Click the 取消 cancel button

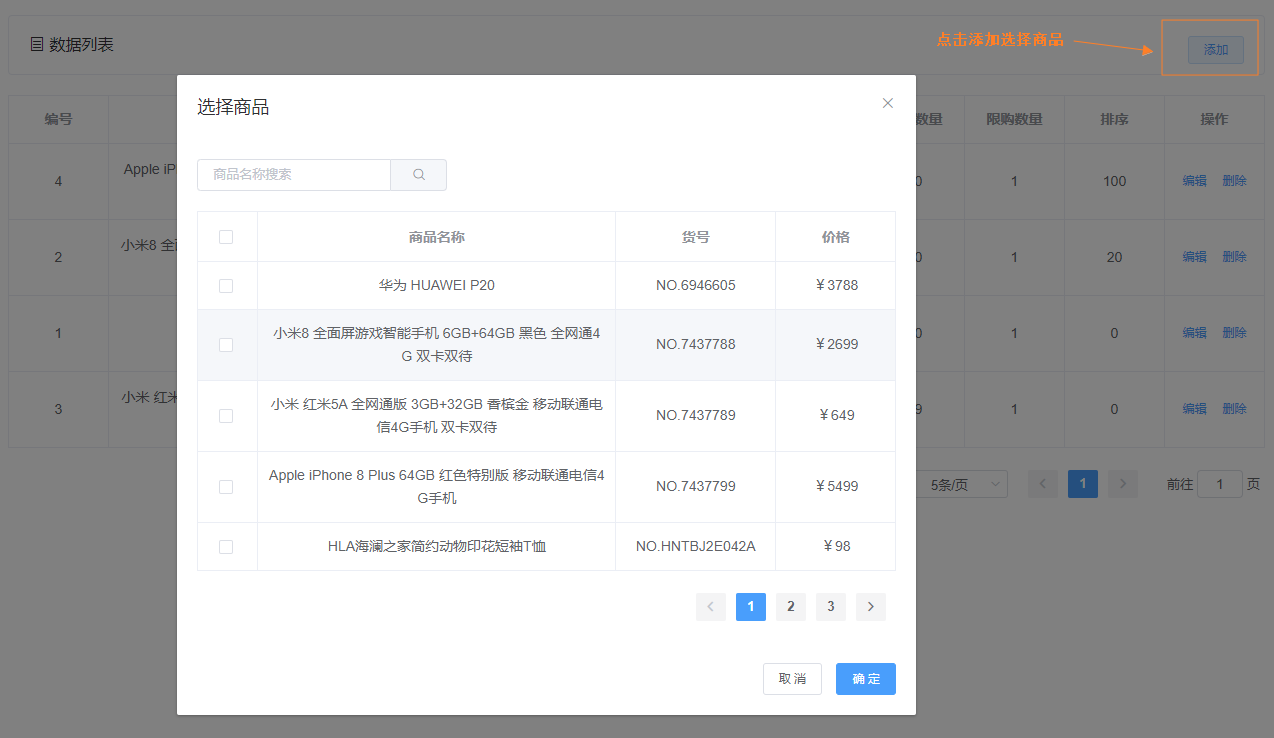pyautogui.click(x=792, y=678)
